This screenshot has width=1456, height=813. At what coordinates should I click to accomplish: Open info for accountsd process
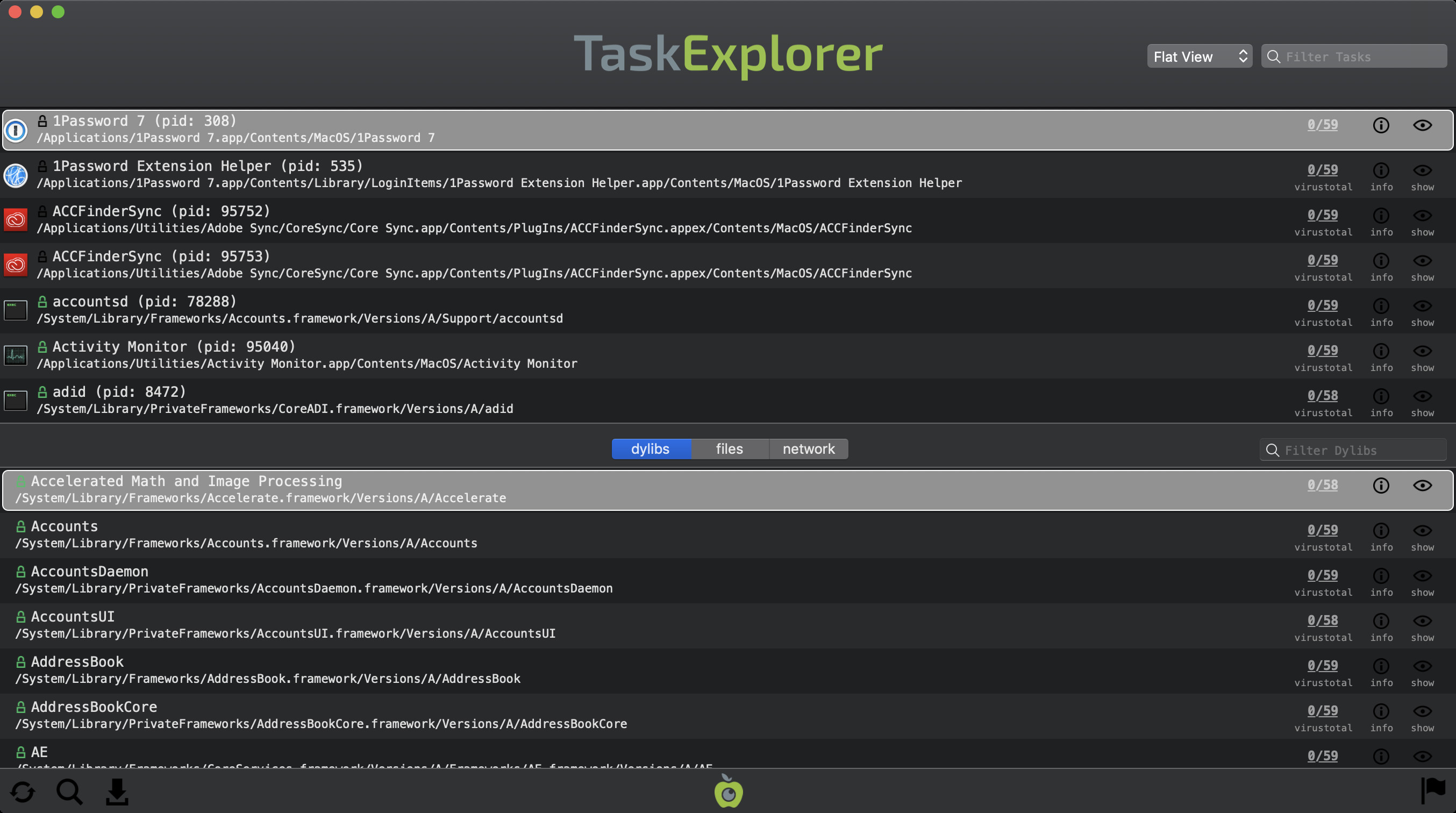(x=1381, y=306)
